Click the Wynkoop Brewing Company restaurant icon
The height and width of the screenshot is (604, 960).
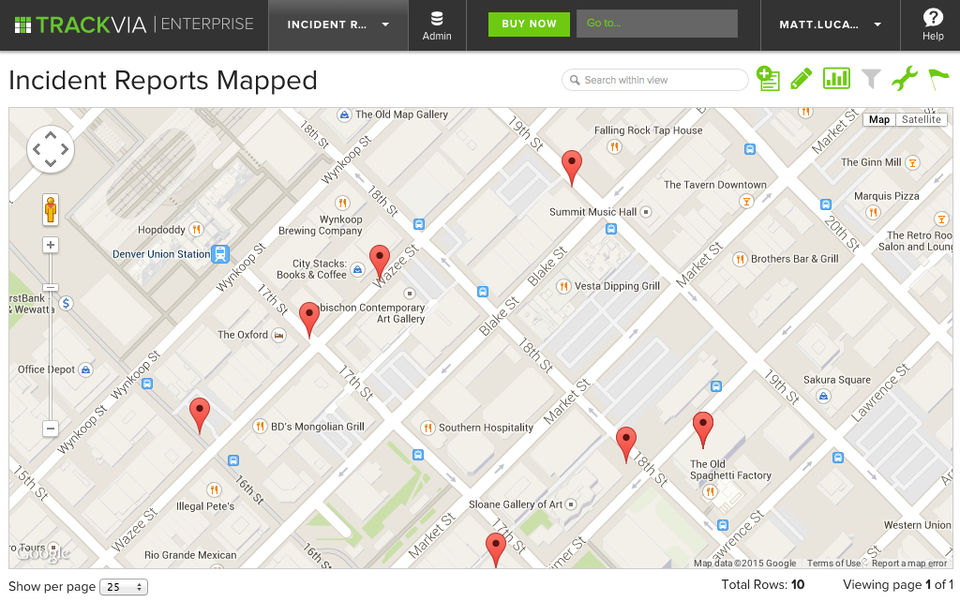342,203
